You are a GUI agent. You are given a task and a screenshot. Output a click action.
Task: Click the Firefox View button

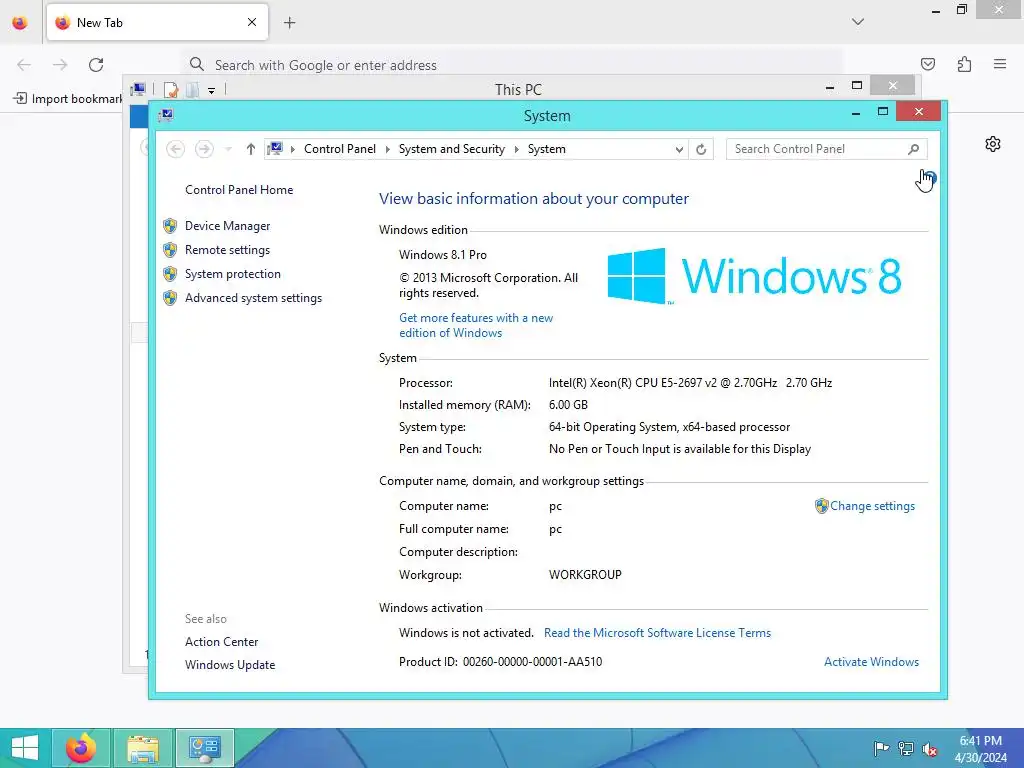(x=20, y=23)
